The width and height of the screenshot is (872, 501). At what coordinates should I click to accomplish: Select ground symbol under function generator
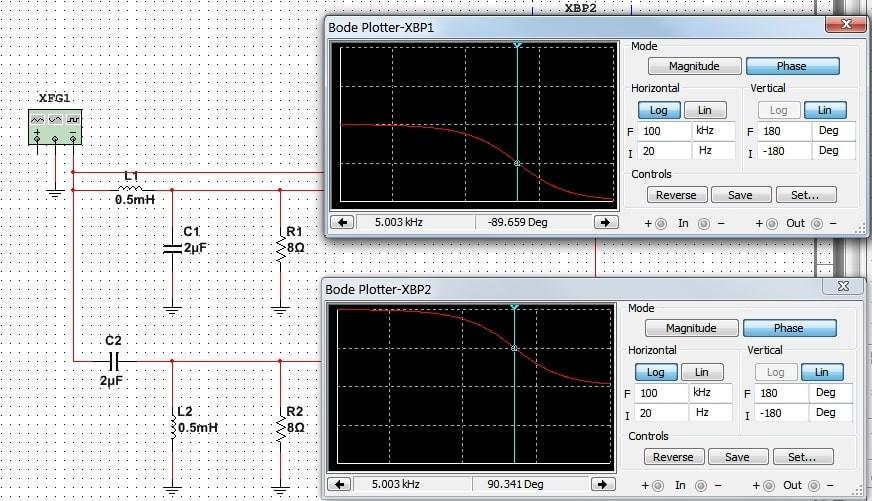pyautogui.click(x=54, y=195)
